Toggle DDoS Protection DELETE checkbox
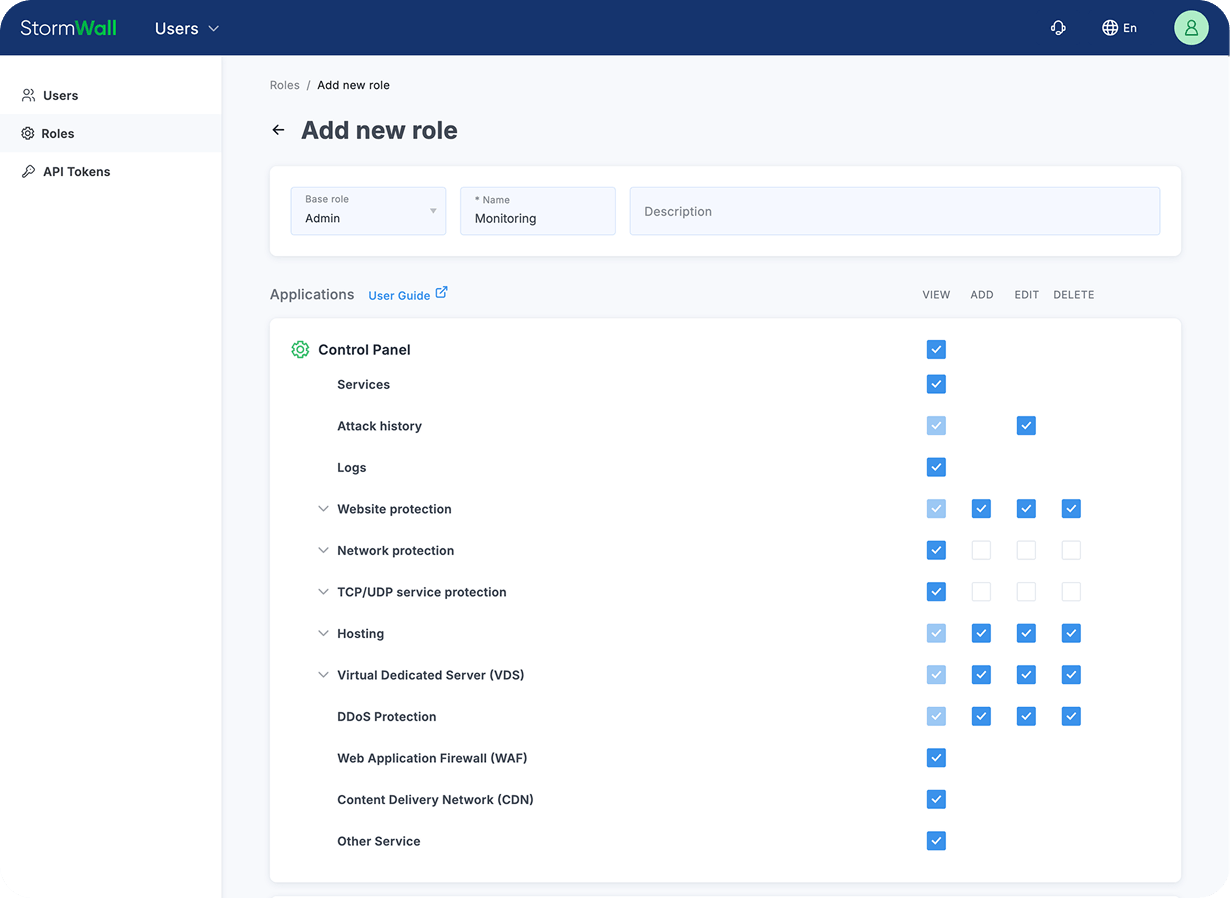The height and width of the screenshot is (898, 1230). [x=1071, y=716]
